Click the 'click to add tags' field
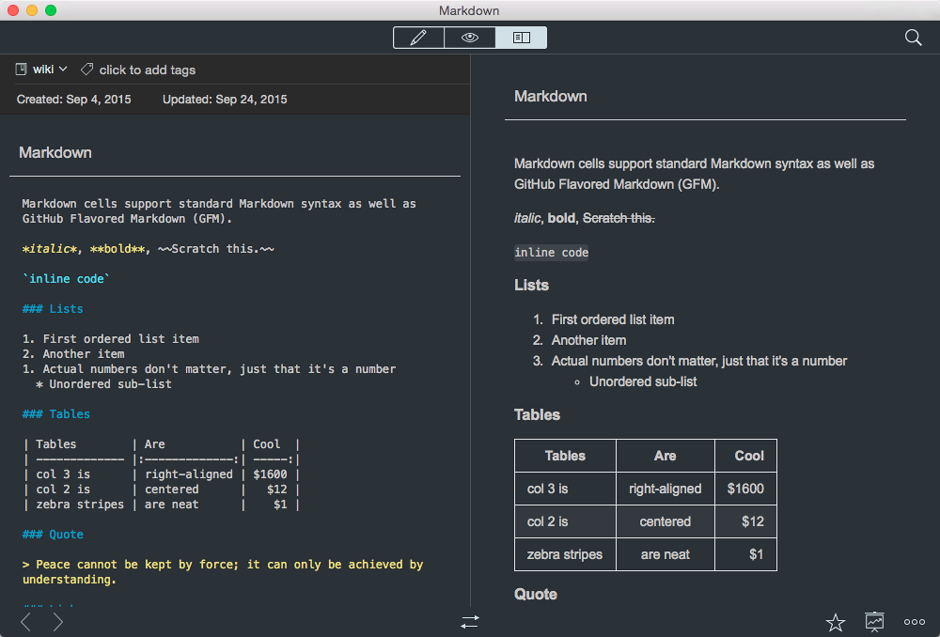The width and height of the screenshot is (940, 637). 147,70
